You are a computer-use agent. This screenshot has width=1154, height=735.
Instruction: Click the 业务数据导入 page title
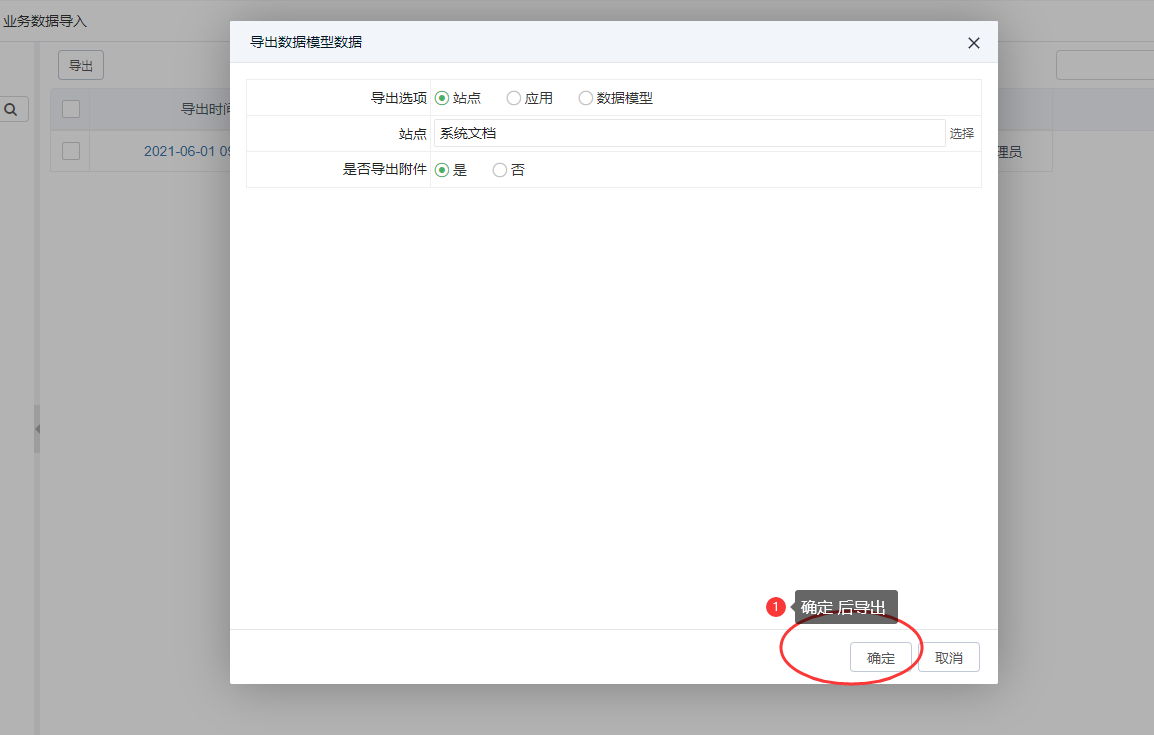(45, 21)
